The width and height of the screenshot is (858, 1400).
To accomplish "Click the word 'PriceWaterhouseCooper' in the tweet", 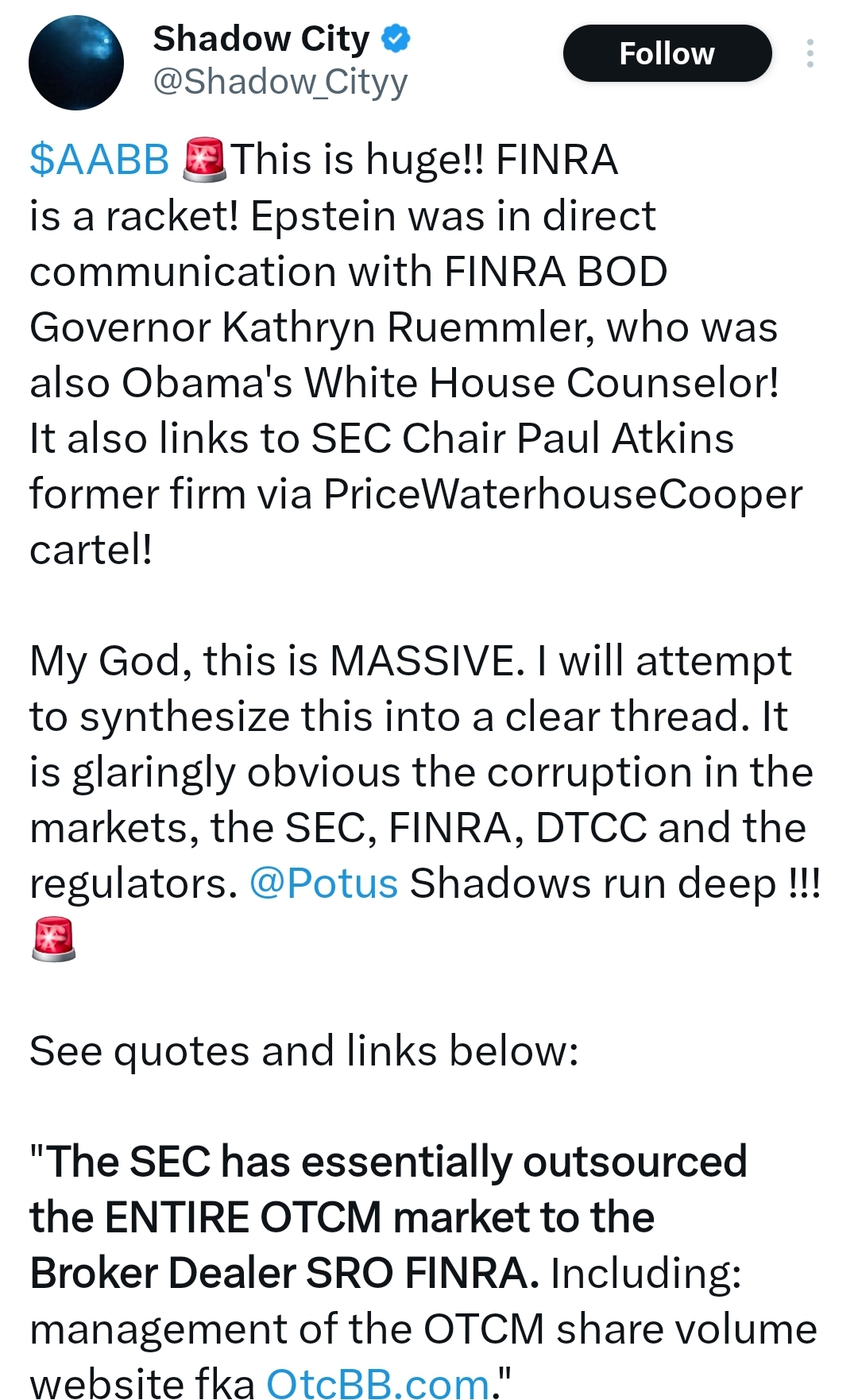I will [x=562, y=493].
